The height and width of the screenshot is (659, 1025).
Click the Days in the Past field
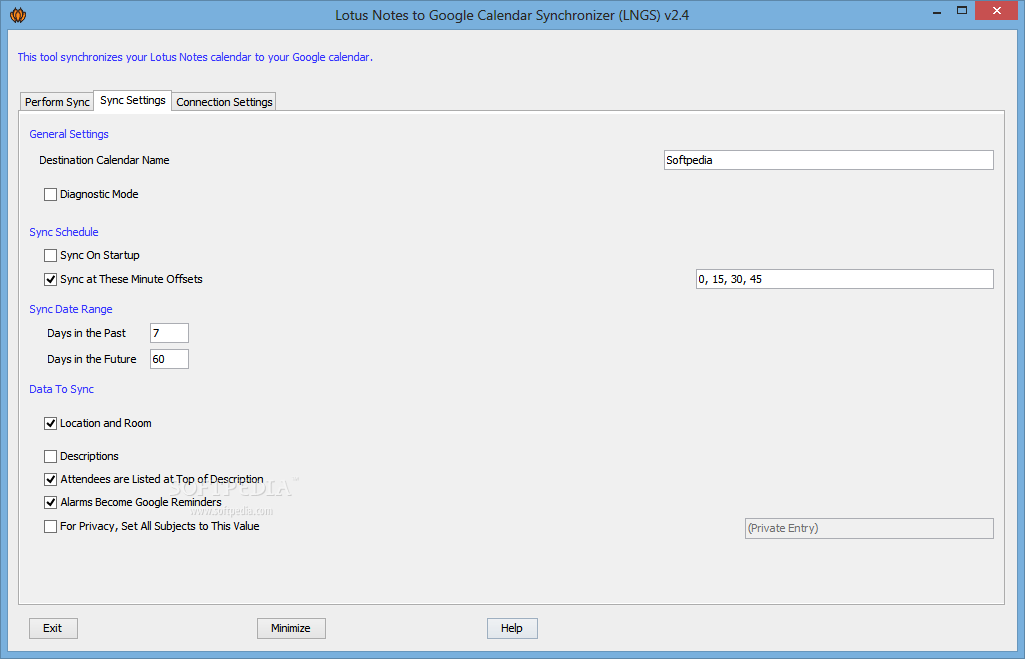pyautogui.click(x=169, y=333)
